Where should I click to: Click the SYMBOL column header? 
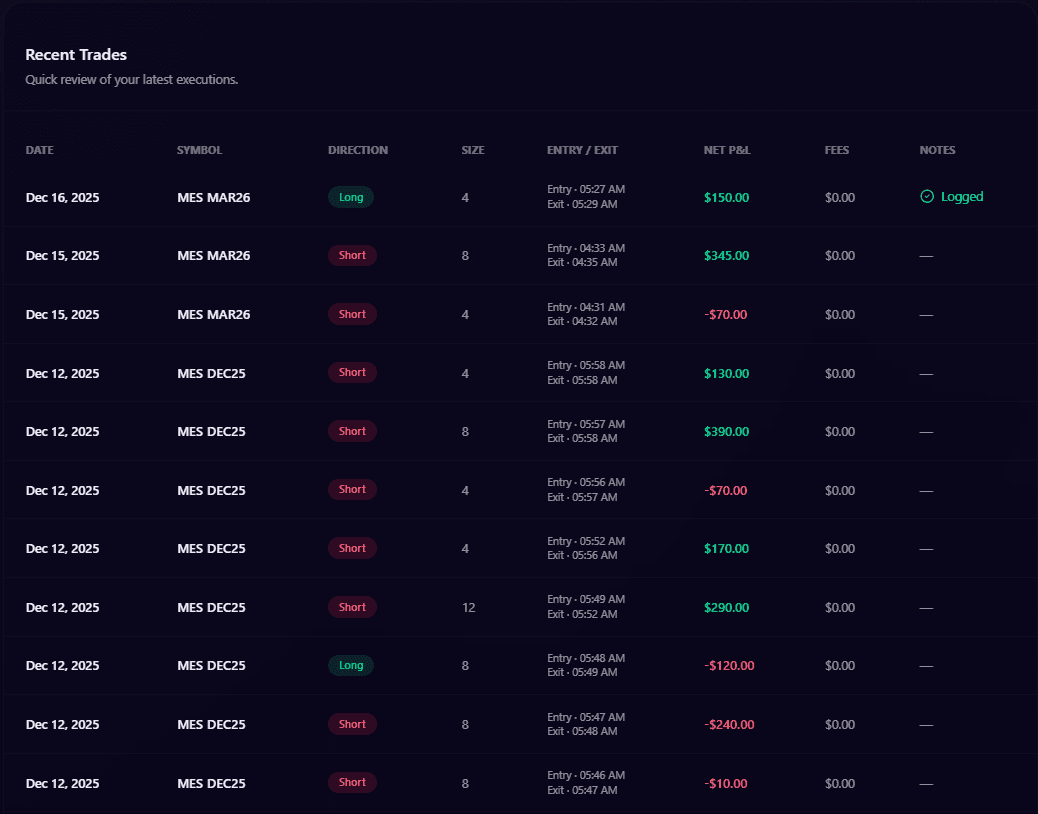click(199, 150)
